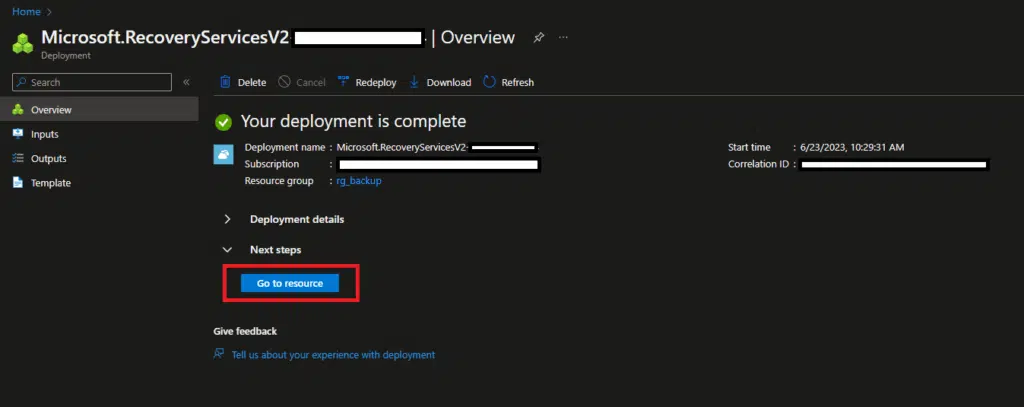Collapse the sidebar with double chevron
The width and height of the screenshot is (1024, 407).
186,82
